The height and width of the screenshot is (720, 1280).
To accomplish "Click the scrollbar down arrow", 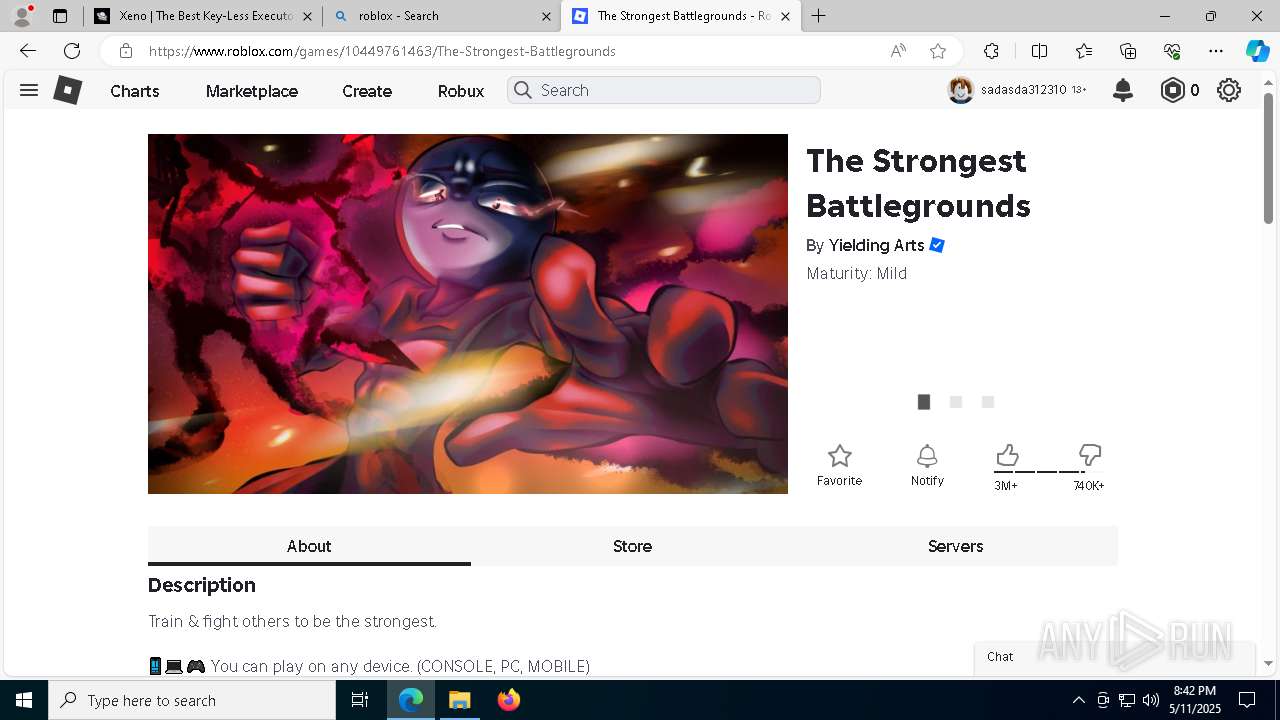I will tap(1268, 663).
